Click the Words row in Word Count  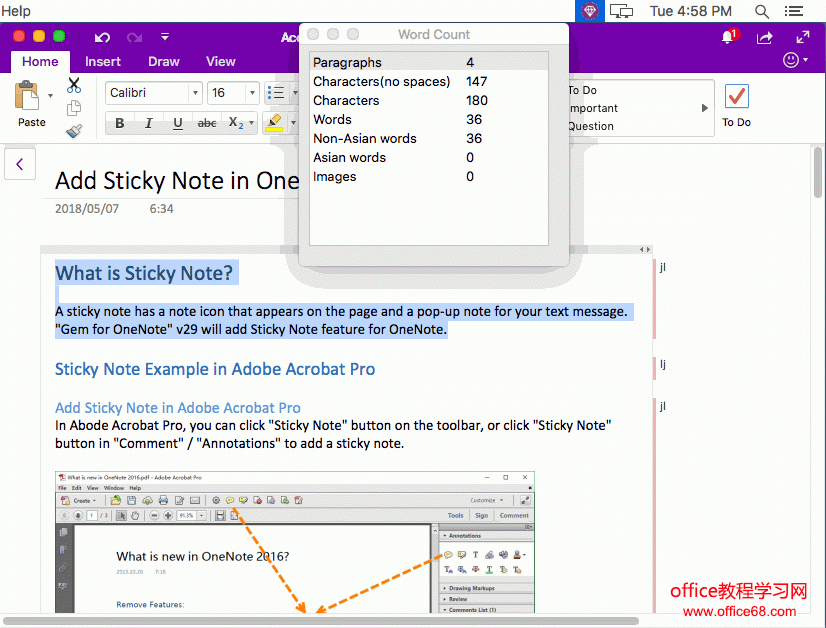[429, 119]
